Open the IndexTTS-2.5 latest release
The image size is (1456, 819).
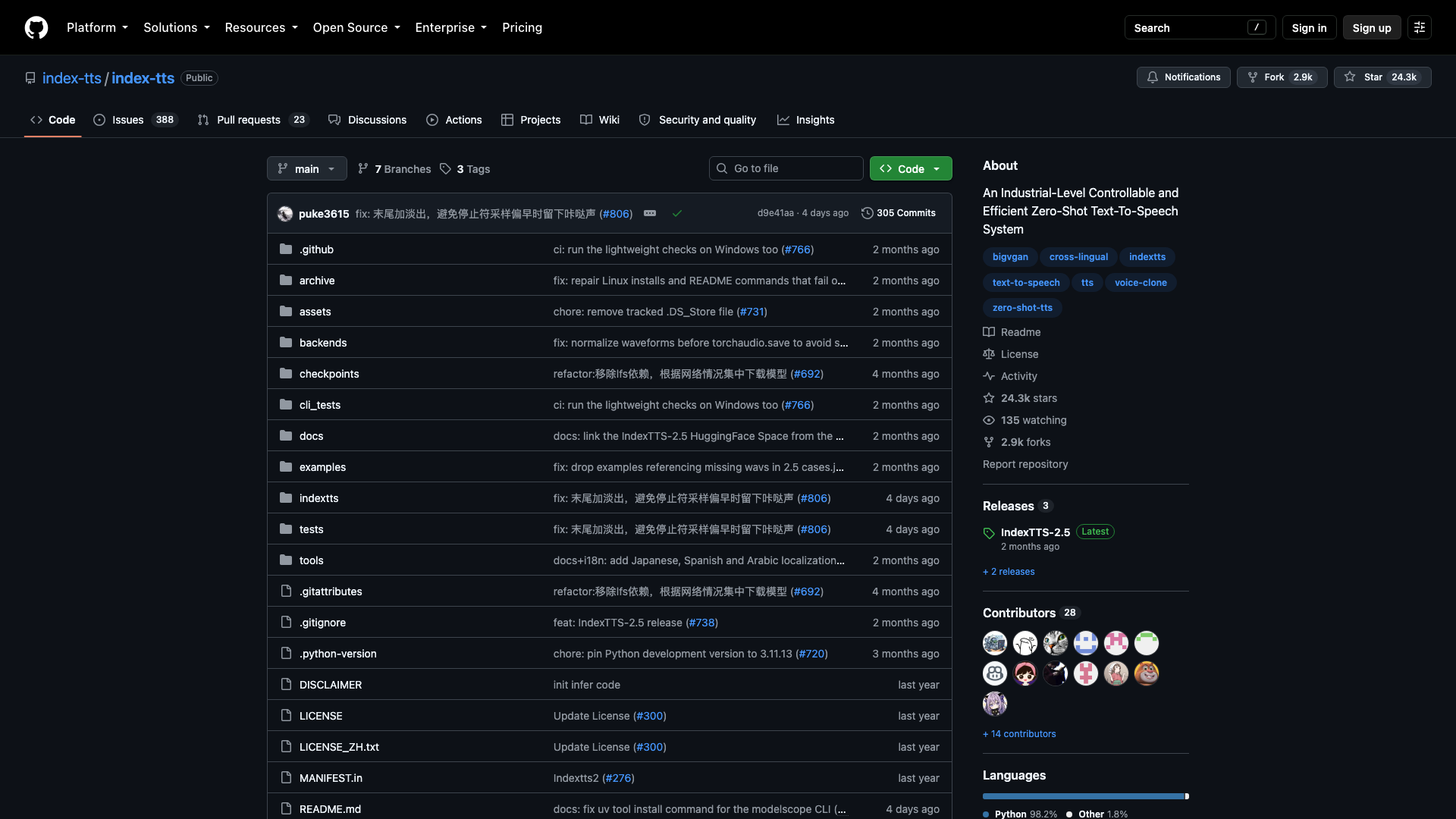[x=1035, y=532]
